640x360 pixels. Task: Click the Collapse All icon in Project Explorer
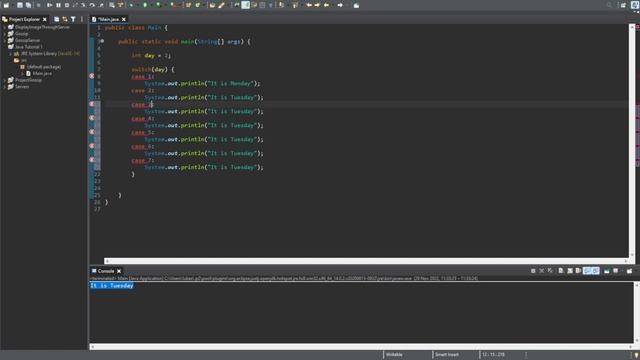pos(56,19)
